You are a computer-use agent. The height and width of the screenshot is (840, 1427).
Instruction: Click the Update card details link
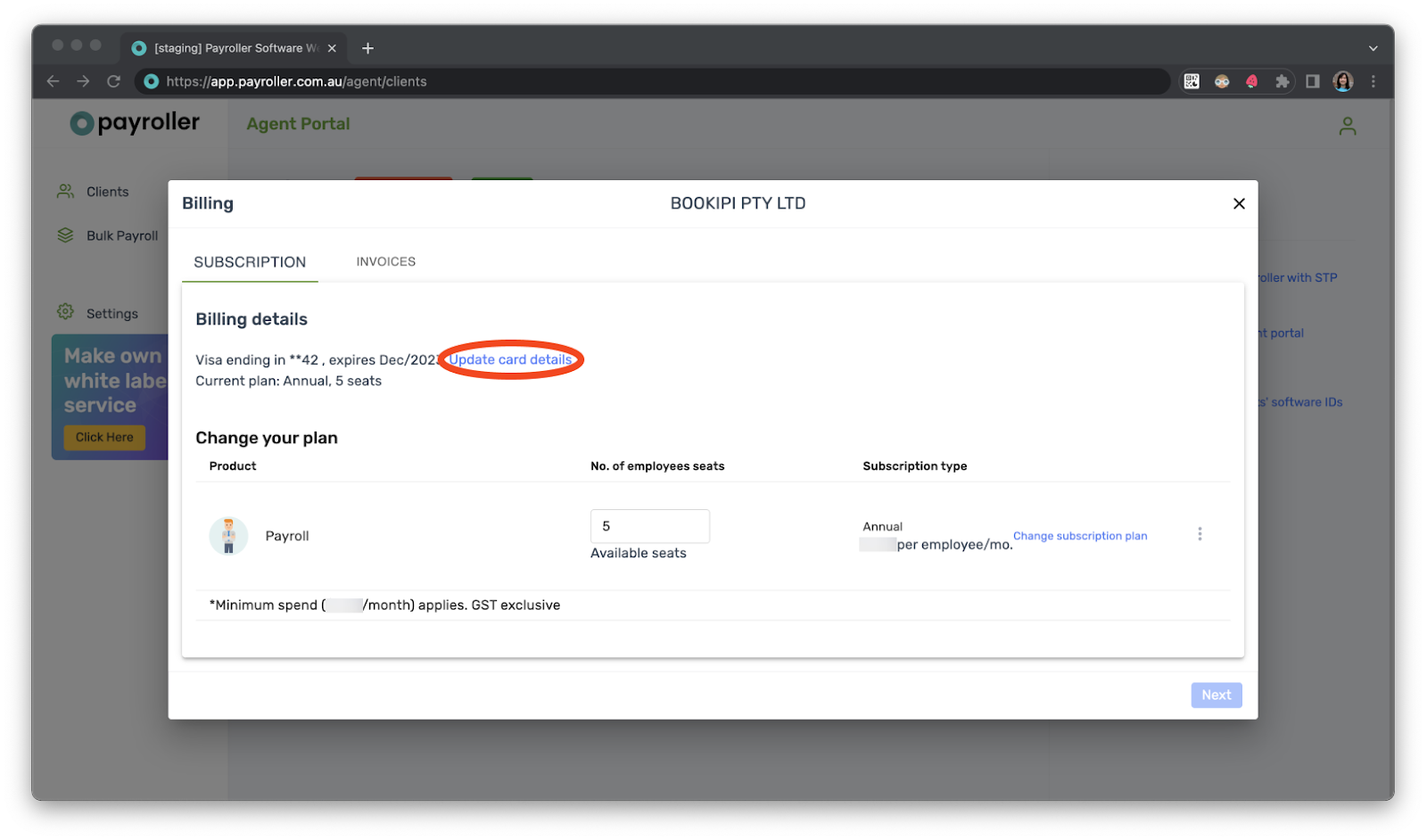pyautogui.click(x=510, y=359)
